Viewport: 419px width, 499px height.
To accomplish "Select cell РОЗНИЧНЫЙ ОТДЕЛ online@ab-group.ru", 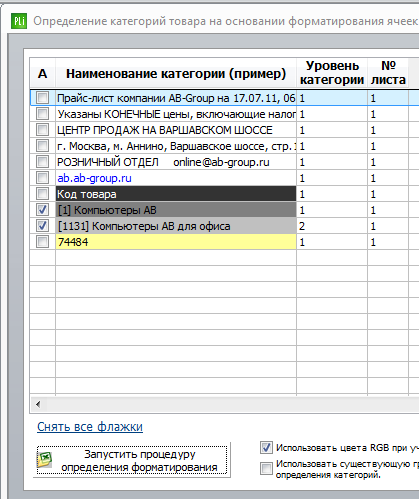I will pos(176,162).
